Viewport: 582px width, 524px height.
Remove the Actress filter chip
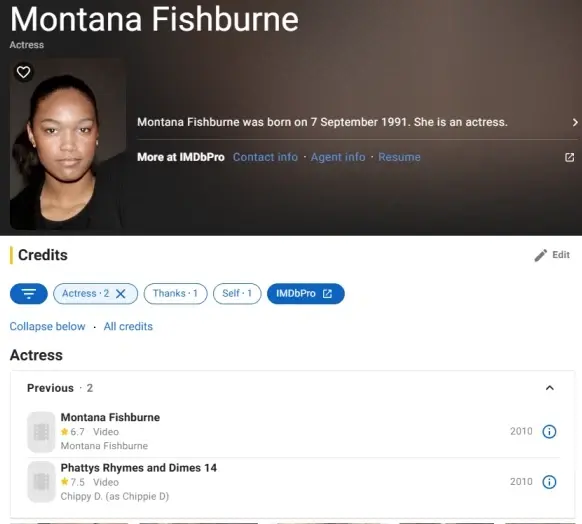coord(121,294)
